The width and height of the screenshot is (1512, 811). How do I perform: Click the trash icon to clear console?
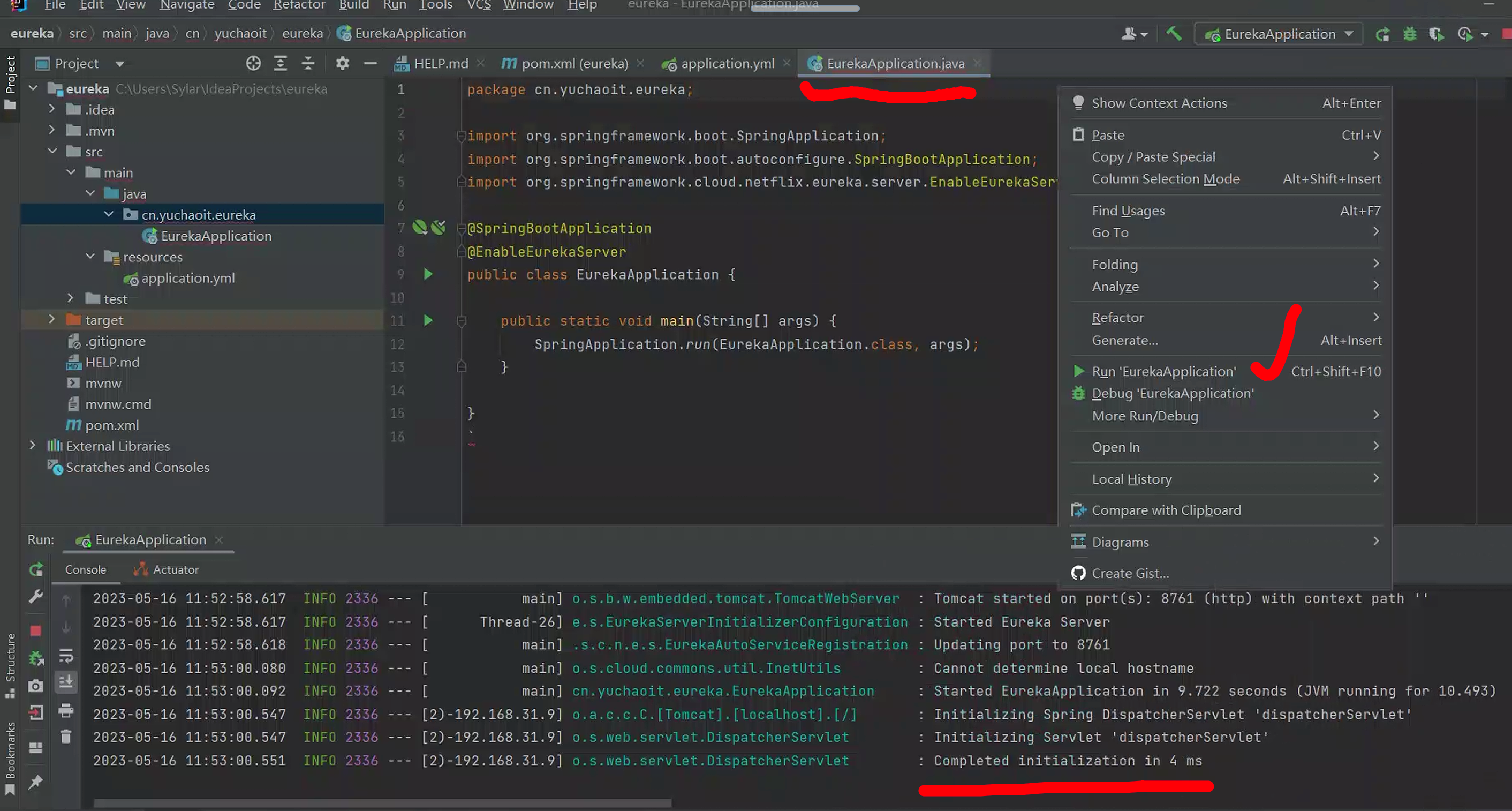click(66, 737)
